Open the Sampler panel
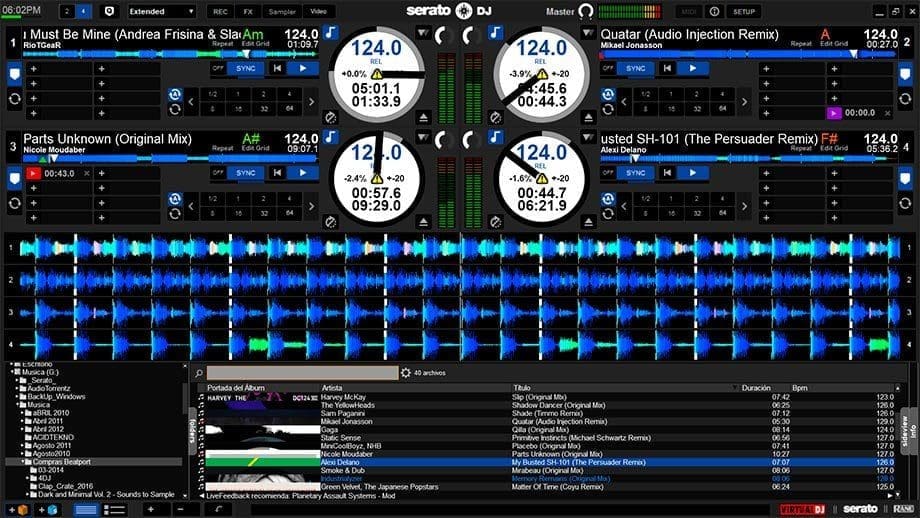Viewport: 920px width, 518px height. [x=282, y=11]
